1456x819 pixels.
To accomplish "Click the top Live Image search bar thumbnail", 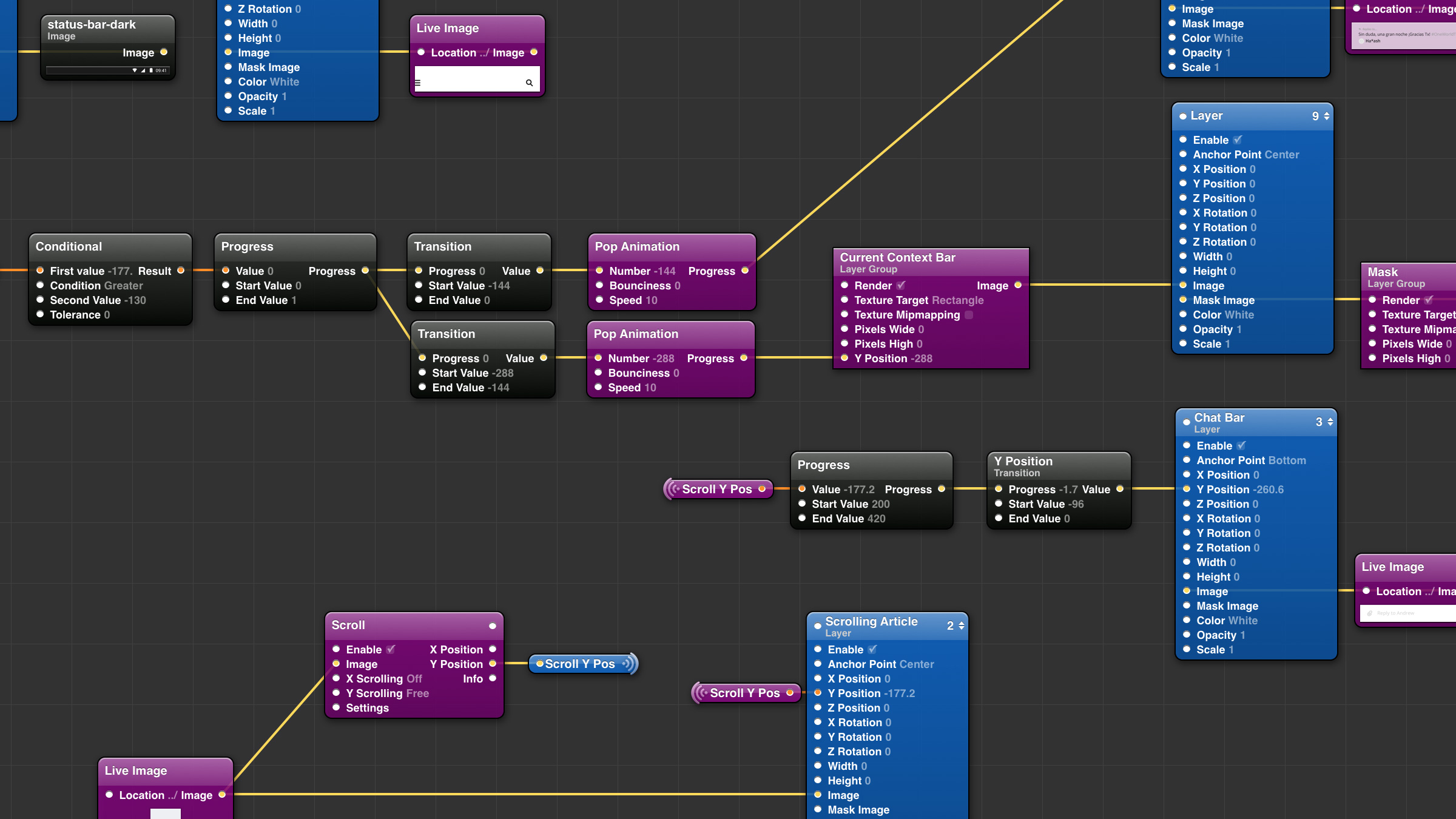I will [x=477, y=79].
